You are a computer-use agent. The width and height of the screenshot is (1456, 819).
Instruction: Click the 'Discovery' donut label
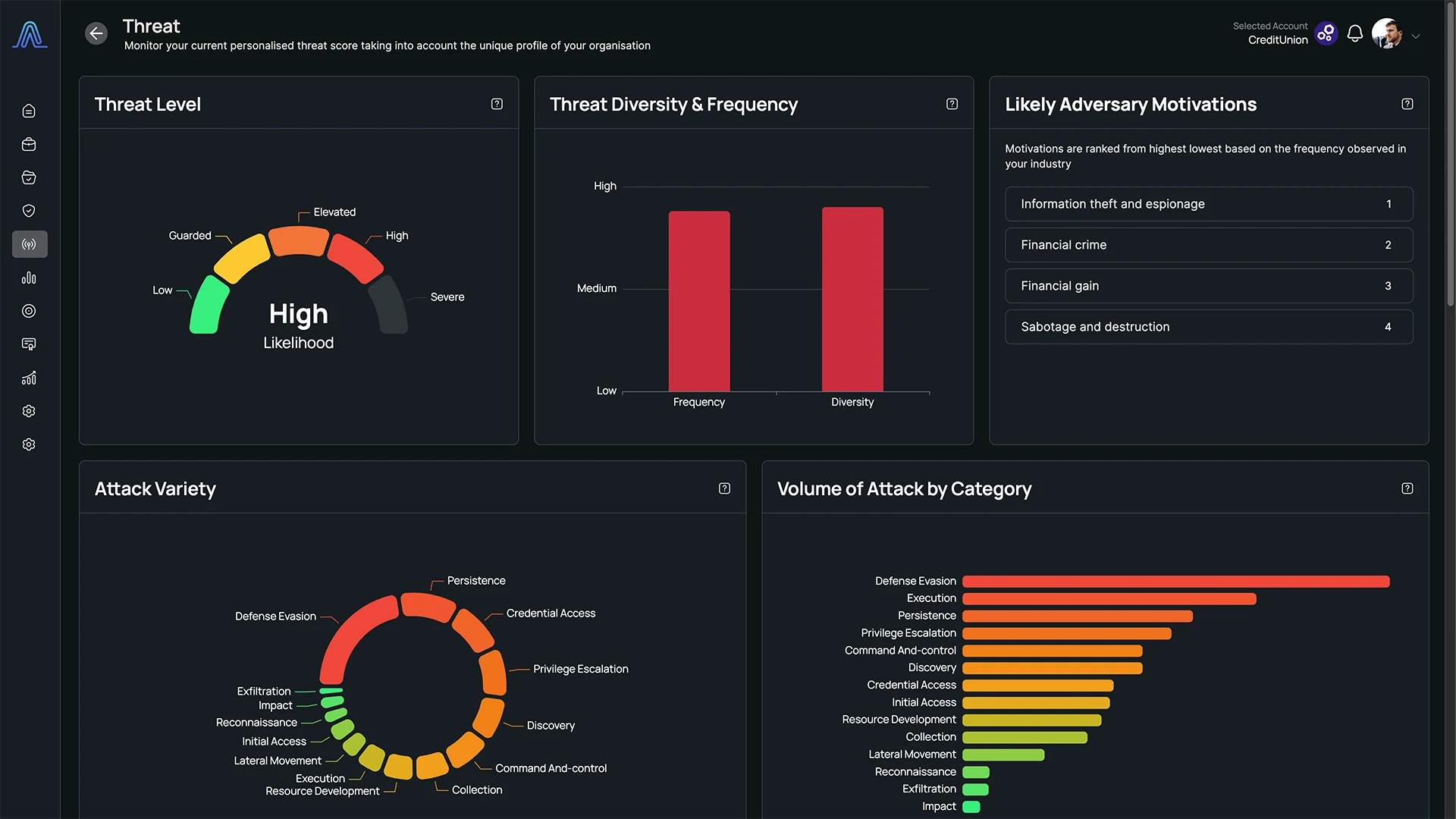point(551,726)
